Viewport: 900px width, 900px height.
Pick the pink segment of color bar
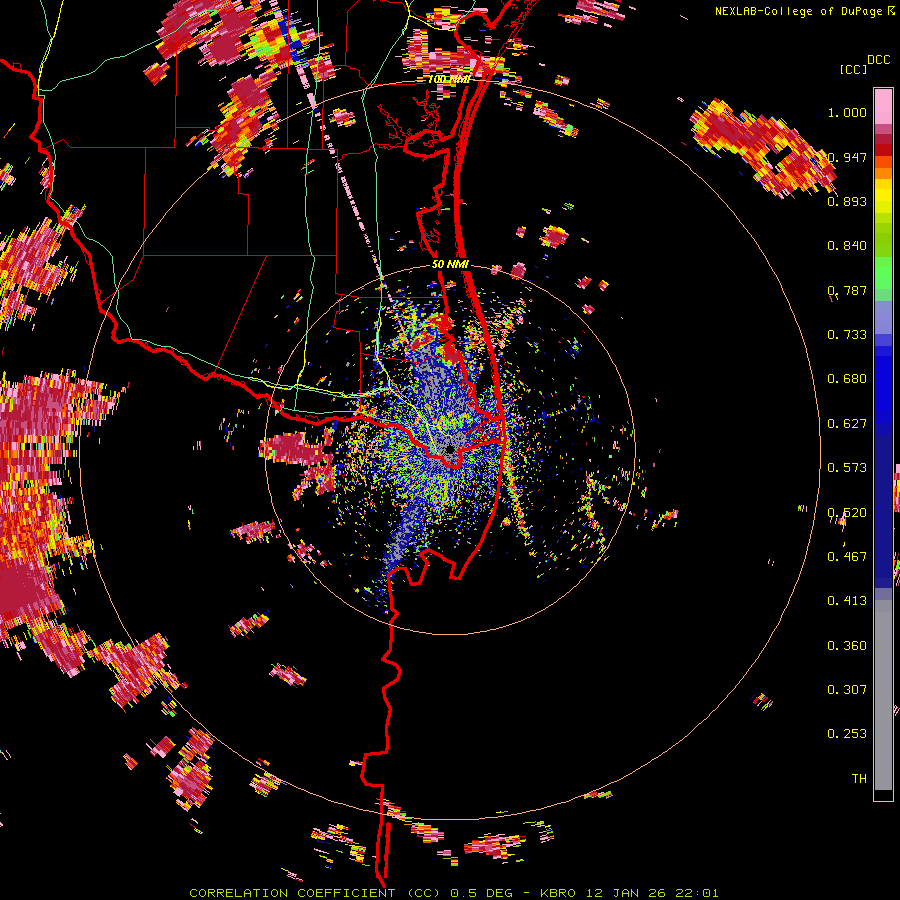[883, 106]
